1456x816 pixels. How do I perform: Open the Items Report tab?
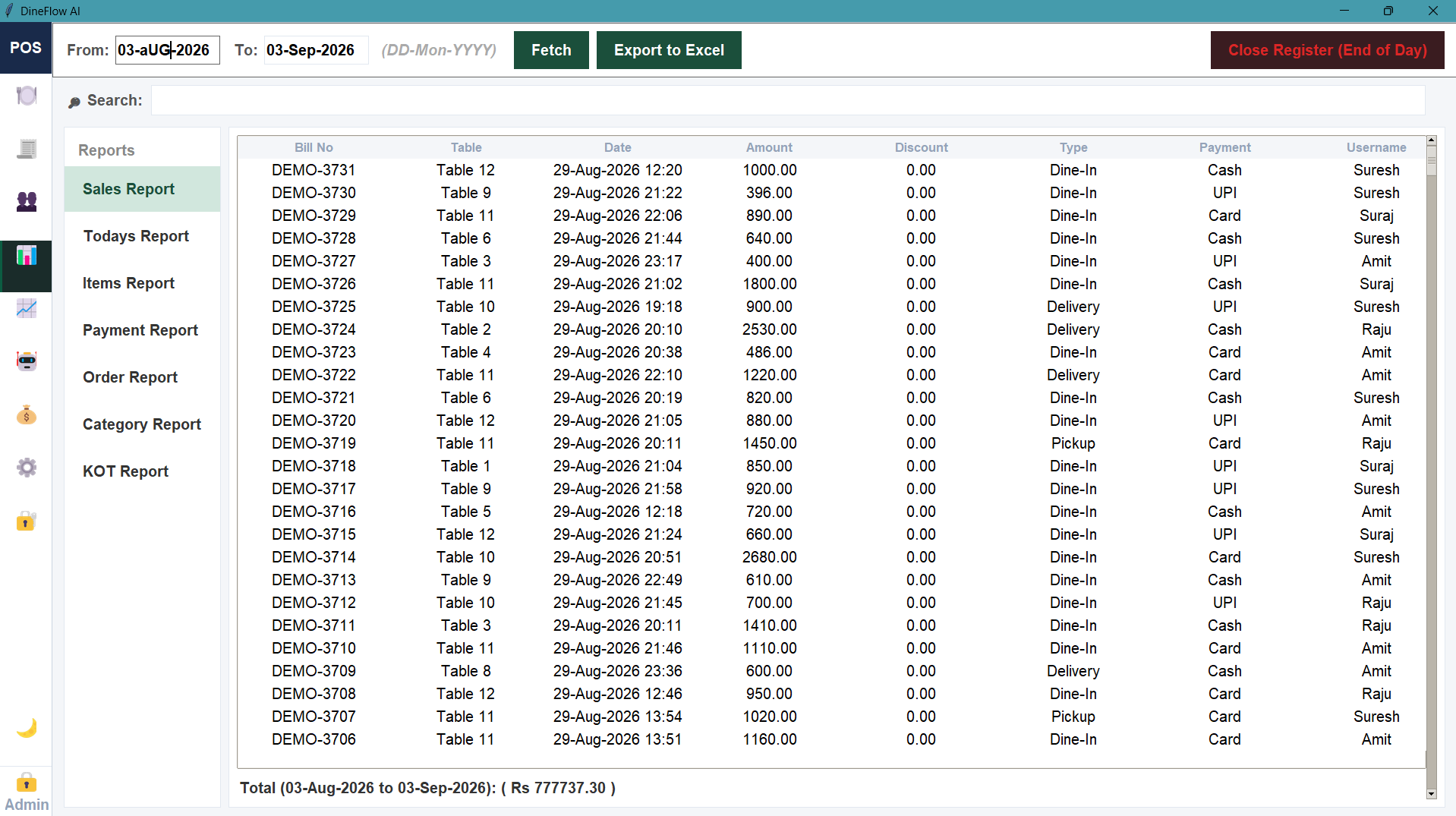142,283
